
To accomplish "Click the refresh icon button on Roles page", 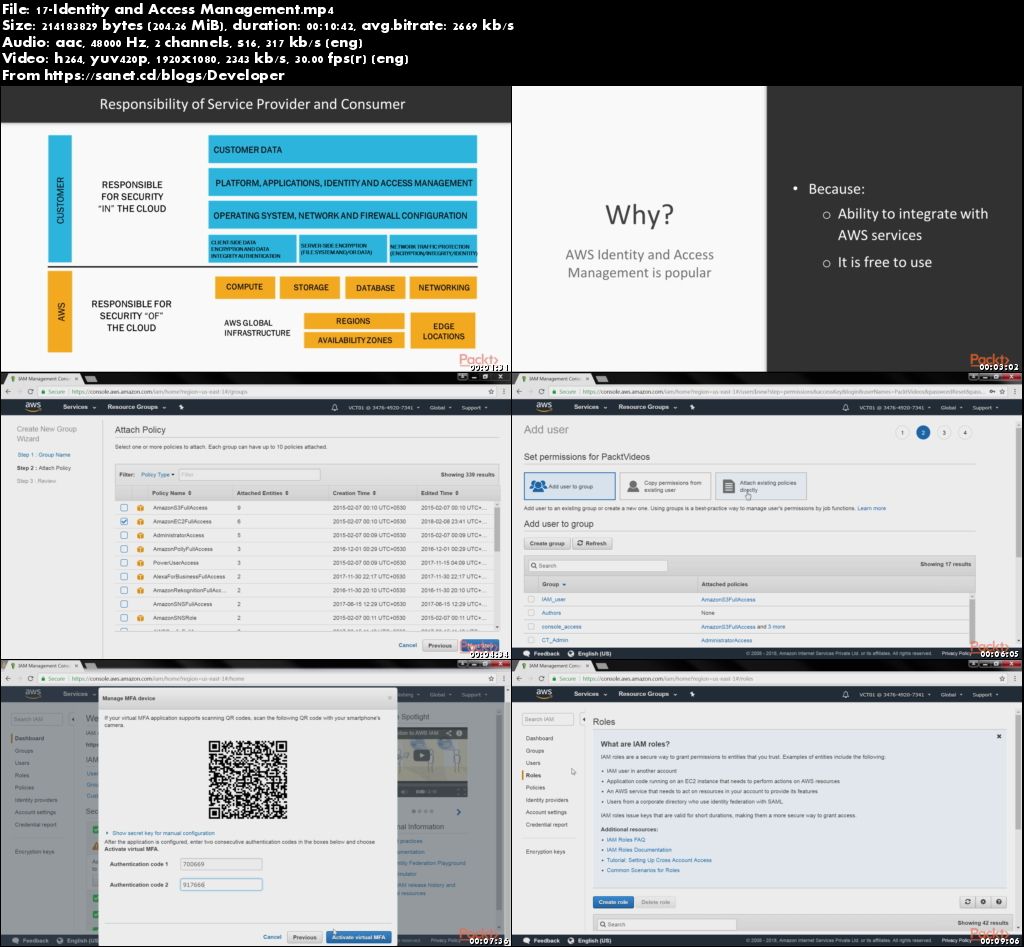I will pos(967,902).
